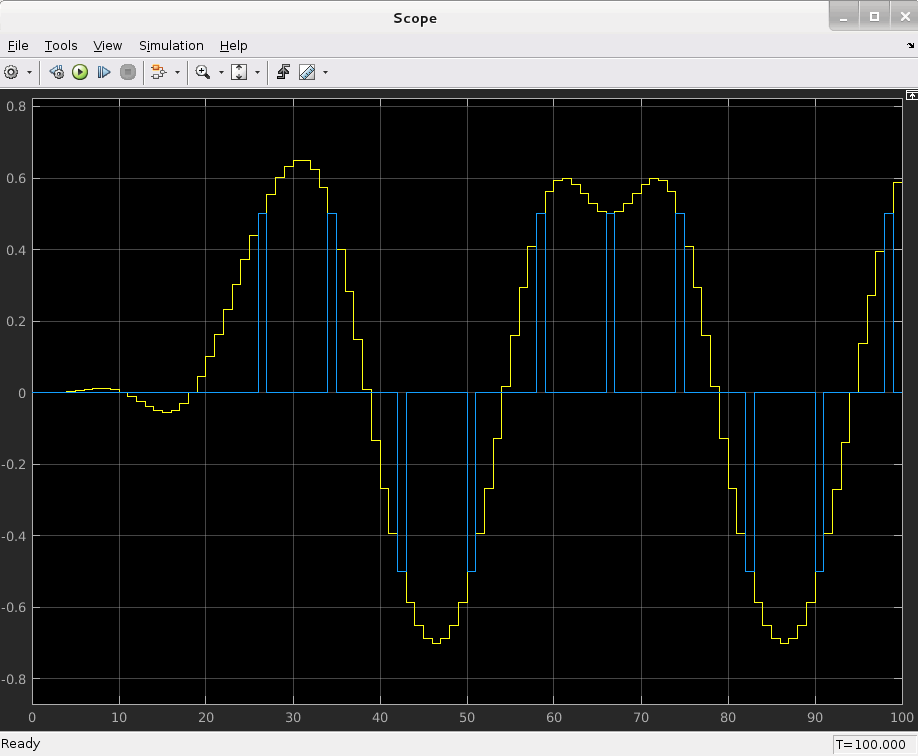Viewport: 918px width, 756px height.
Task: Click the Step Forward button
Action: pos(103,72)
